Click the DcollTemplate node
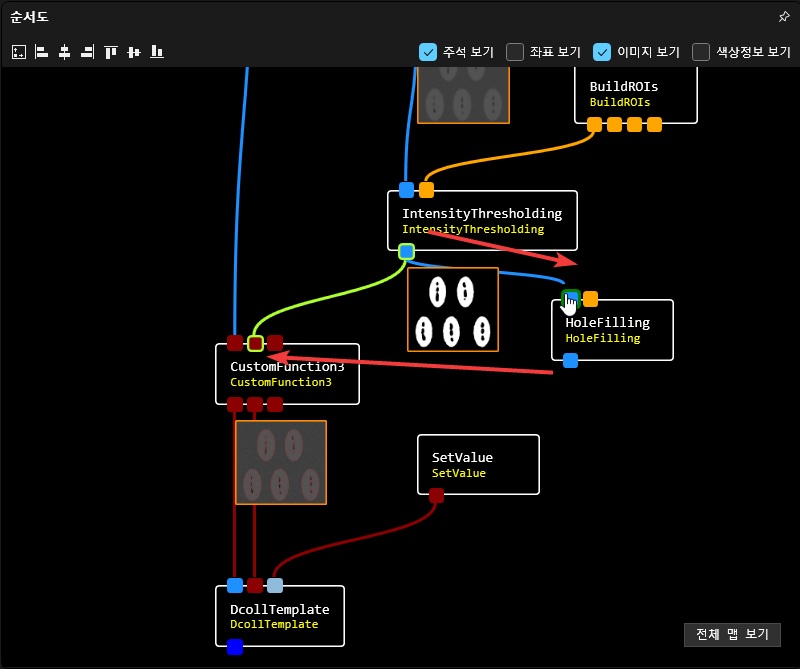Viewport: 800px width, 669px height. tap(280, 616)
